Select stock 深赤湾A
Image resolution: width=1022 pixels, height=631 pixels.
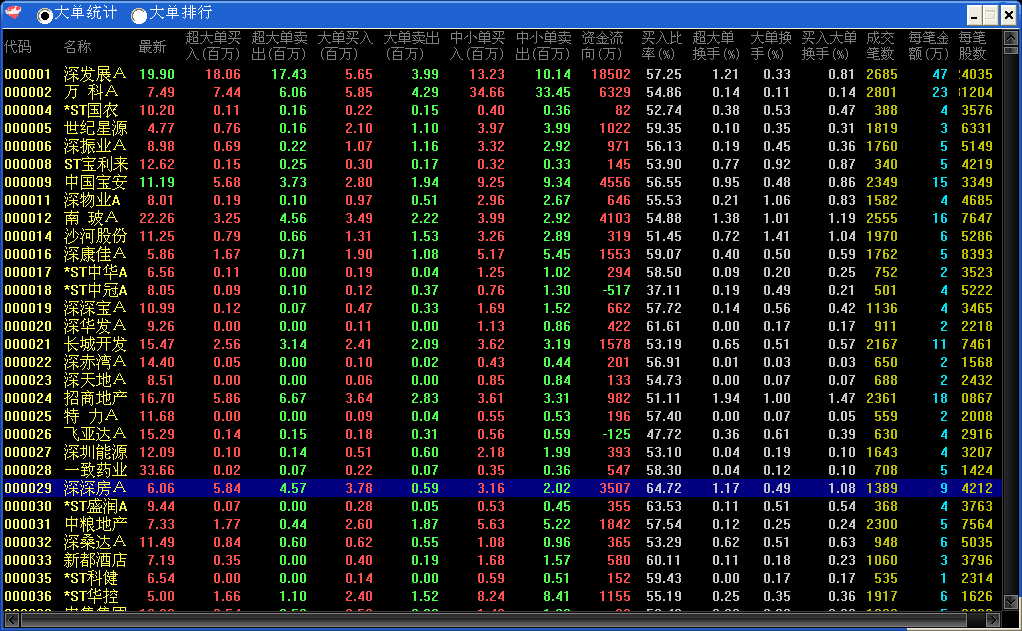[95, 362]
